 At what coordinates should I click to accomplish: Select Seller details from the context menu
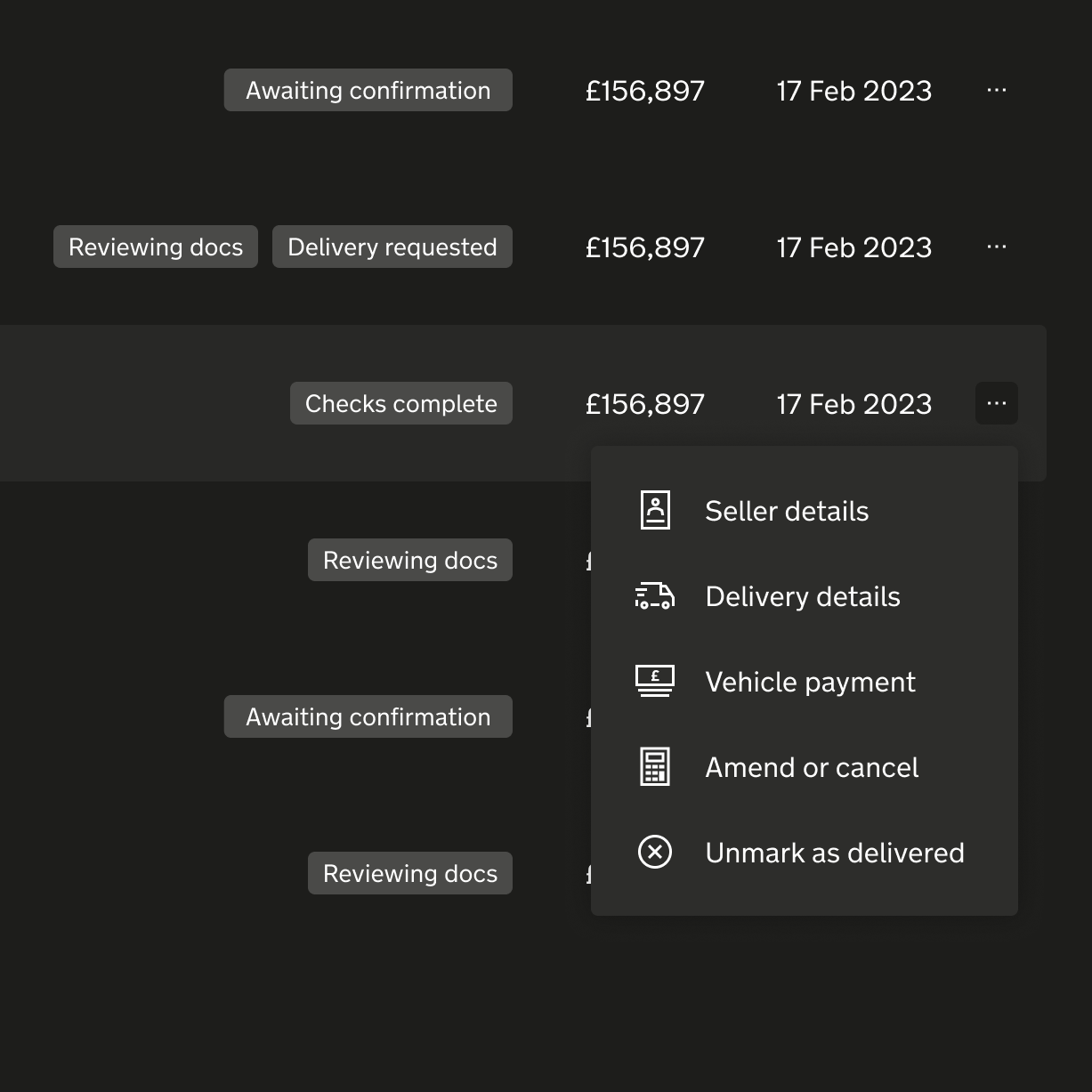click(787, 510)
